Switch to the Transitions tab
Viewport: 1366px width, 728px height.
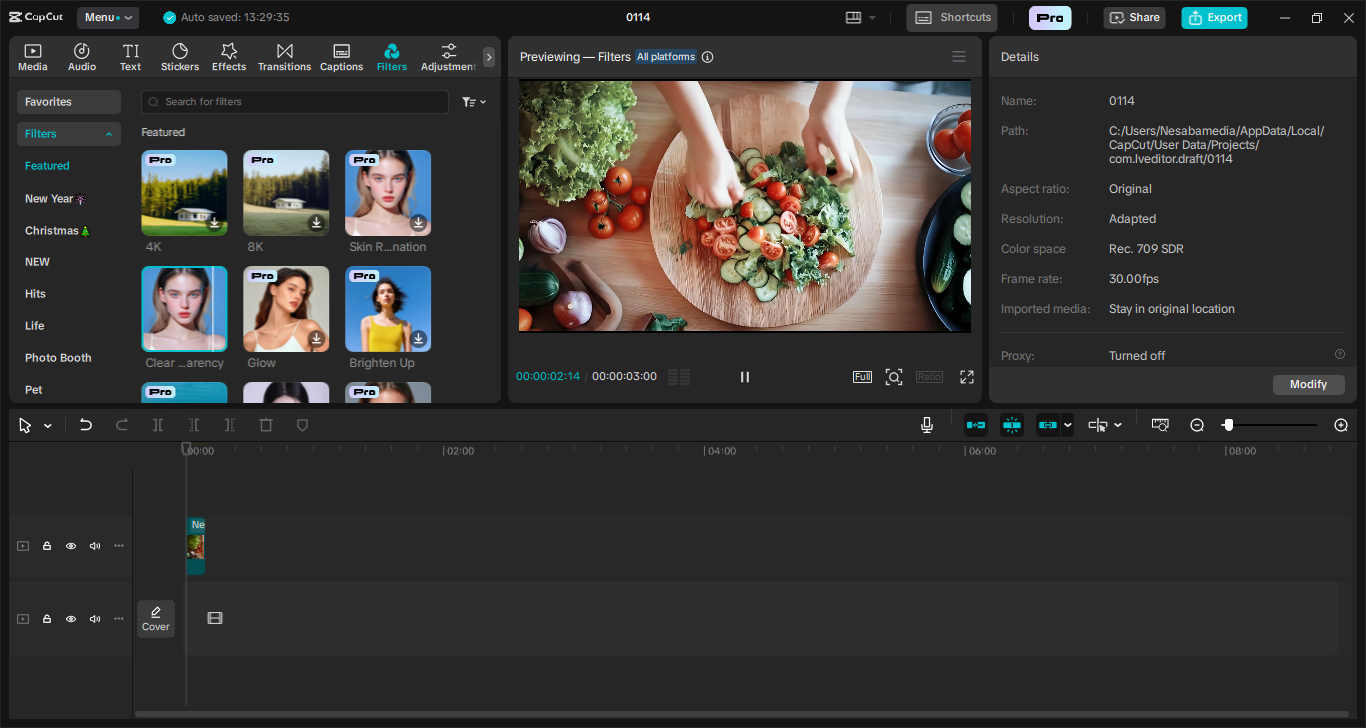[284, 57]
